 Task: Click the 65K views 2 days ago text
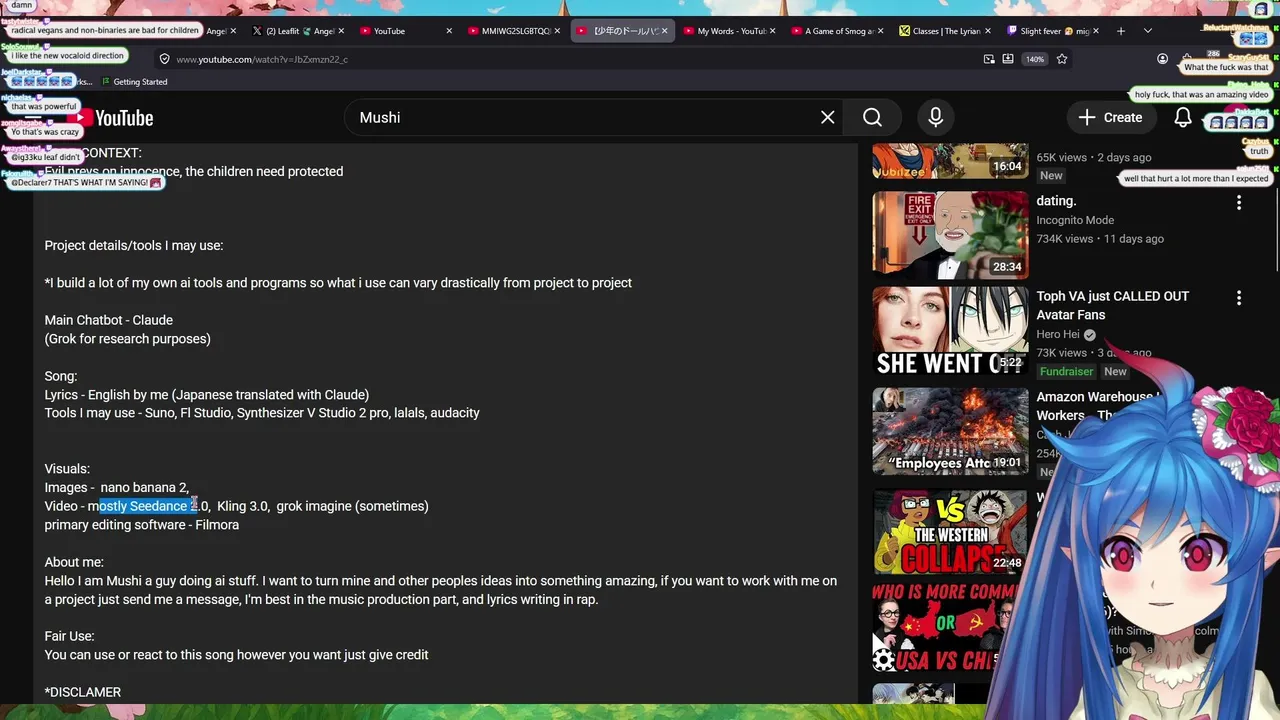[1093, 157]
